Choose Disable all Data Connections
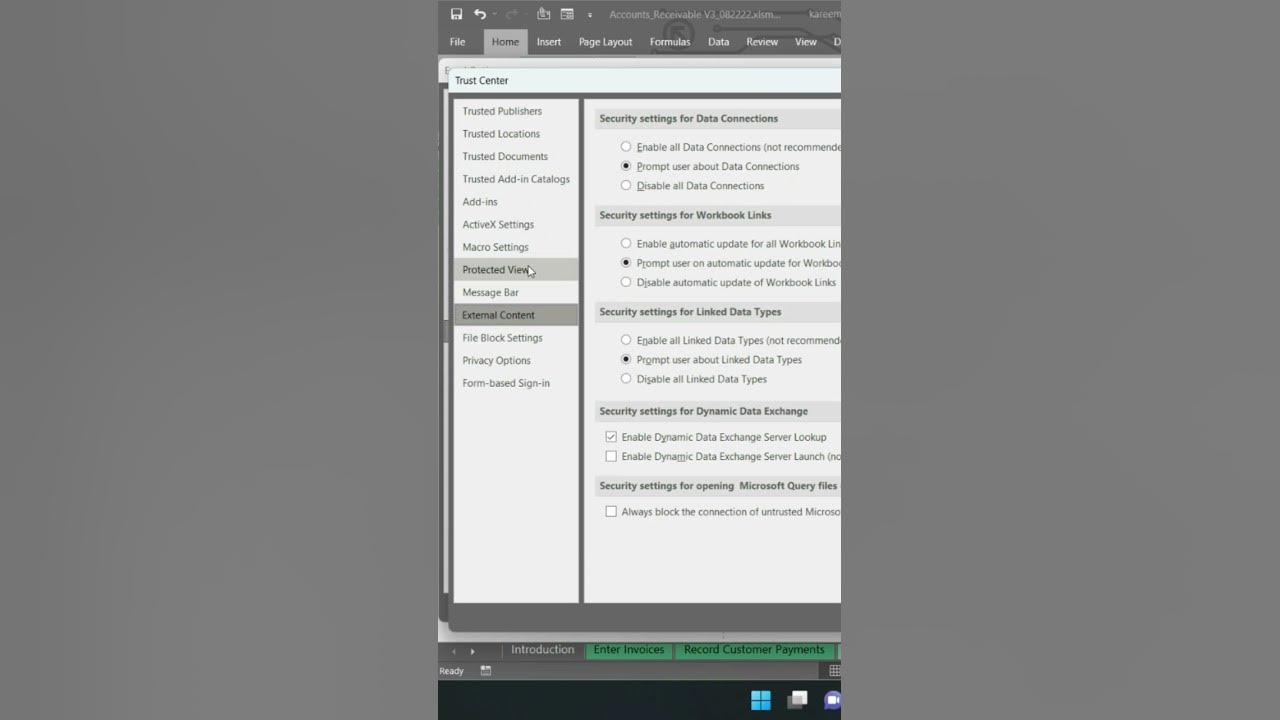This screenshot has height=720, width=1280. (626, 185)
